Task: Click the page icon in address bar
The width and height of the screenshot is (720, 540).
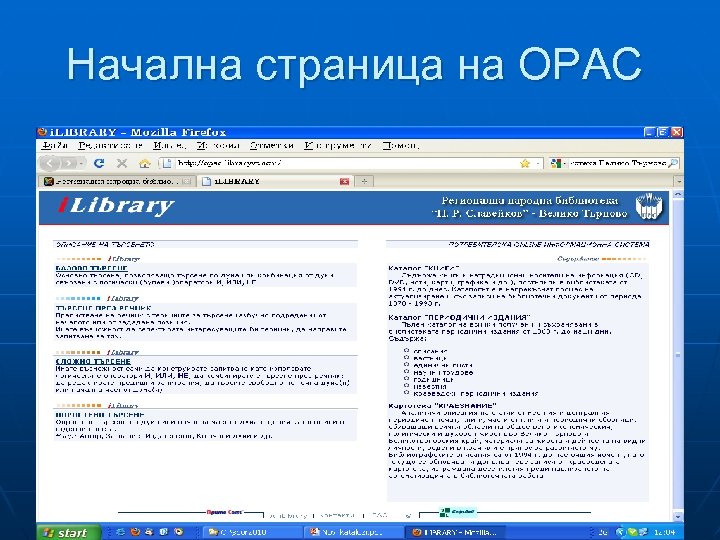Action: pyautogui.click(x=167, y=163)
